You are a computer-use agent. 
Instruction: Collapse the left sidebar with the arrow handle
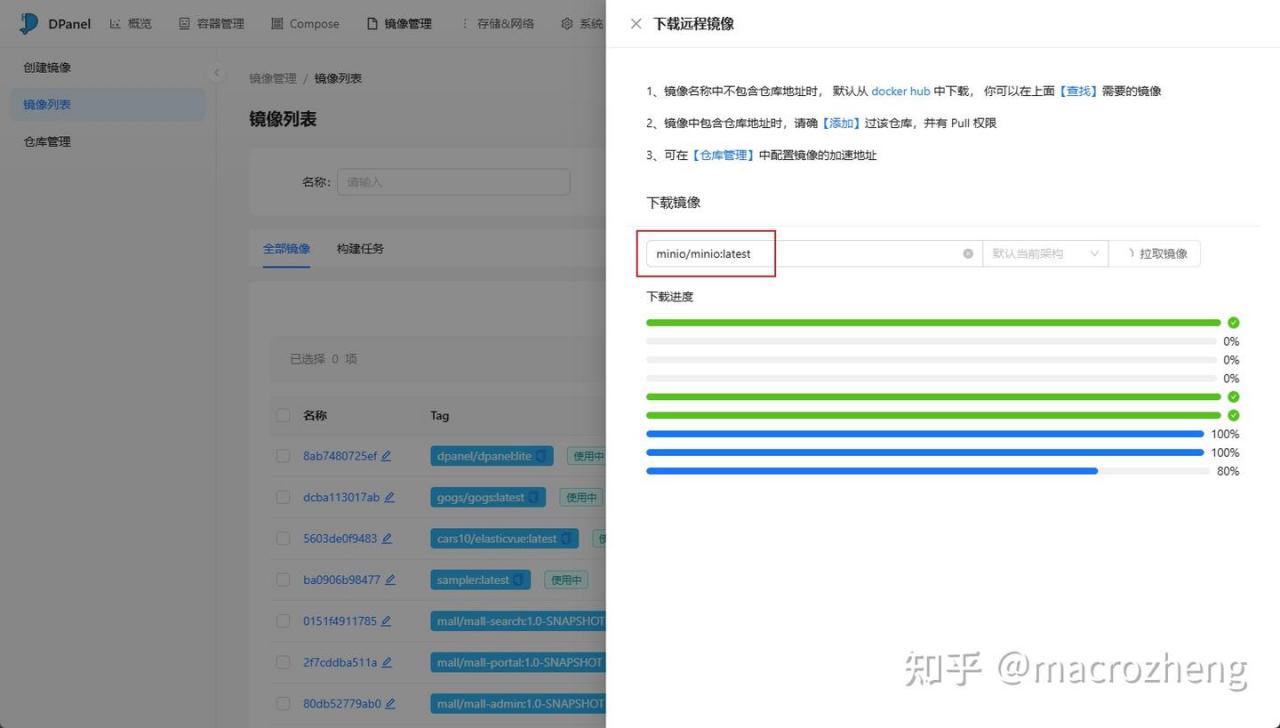217,73
